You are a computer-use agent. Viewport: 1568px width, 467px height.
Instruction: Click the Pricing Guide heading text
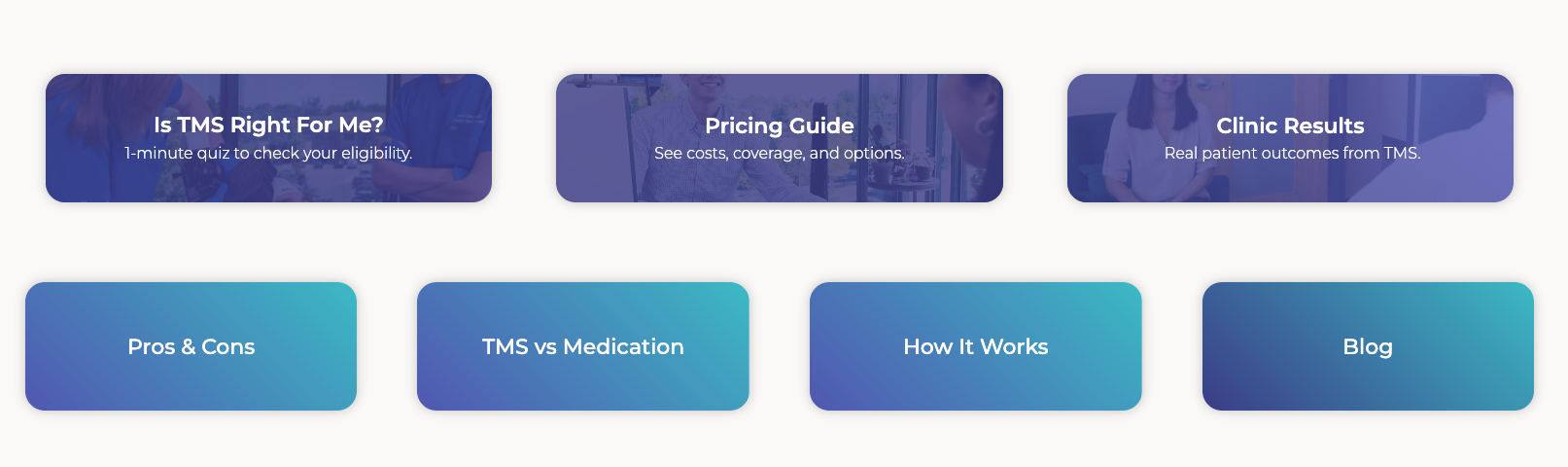(780, 126)
